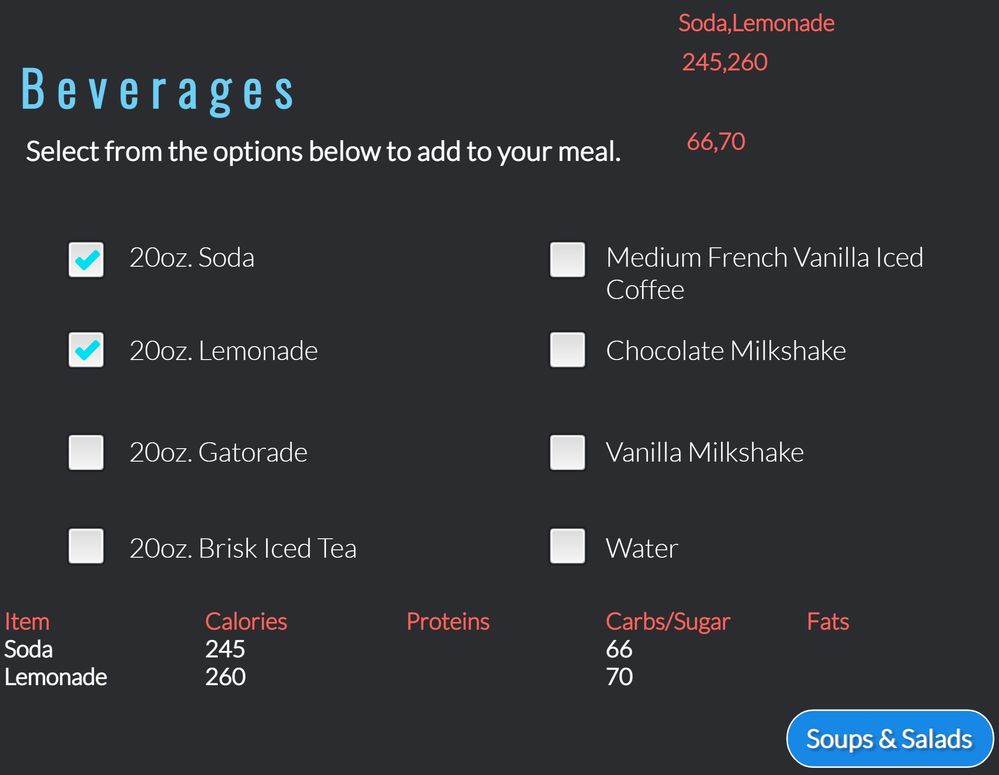Click the Carbs/Sugar column header
The image size is (999, 775).
668,621
